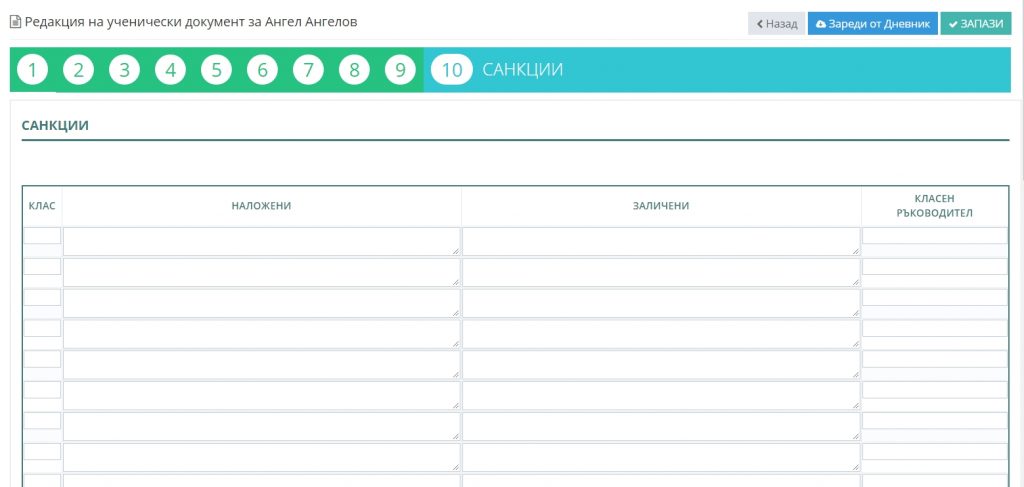
Task: Select step 9 circle
Action: [x=400, y=70]
